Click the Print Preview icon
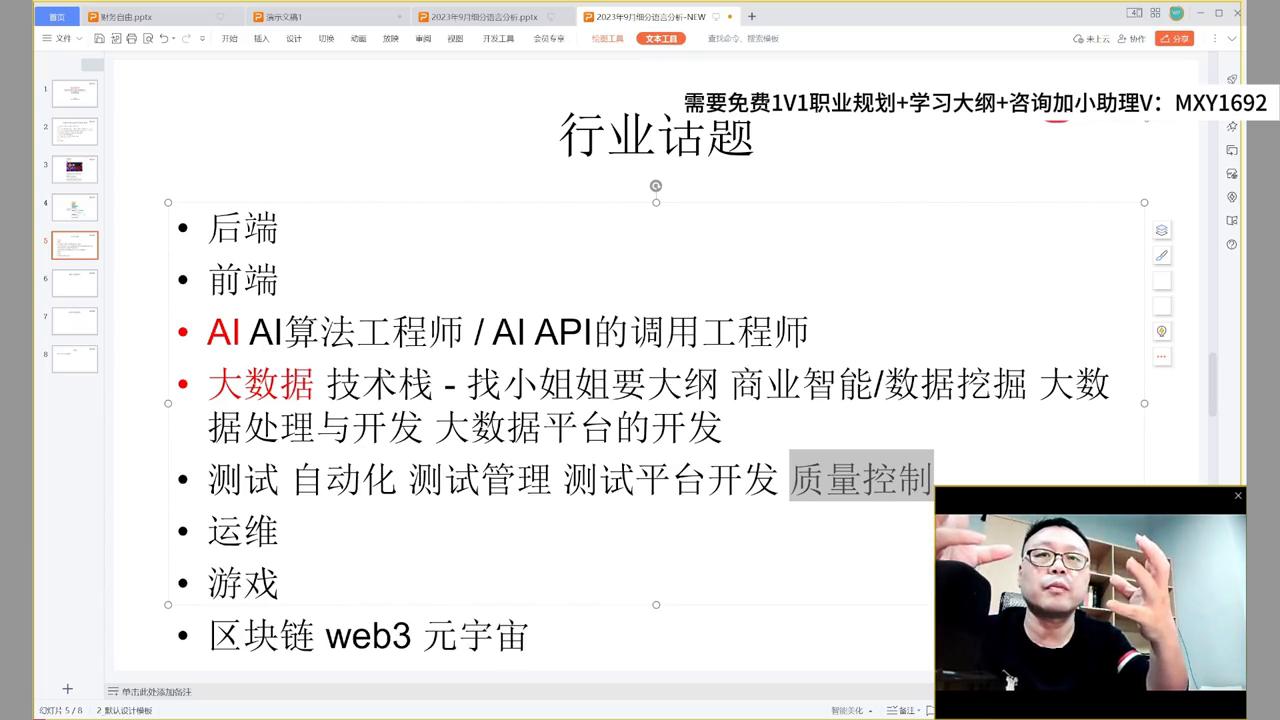This screenshot has width=1280, height=720. (x=148, y=38)
